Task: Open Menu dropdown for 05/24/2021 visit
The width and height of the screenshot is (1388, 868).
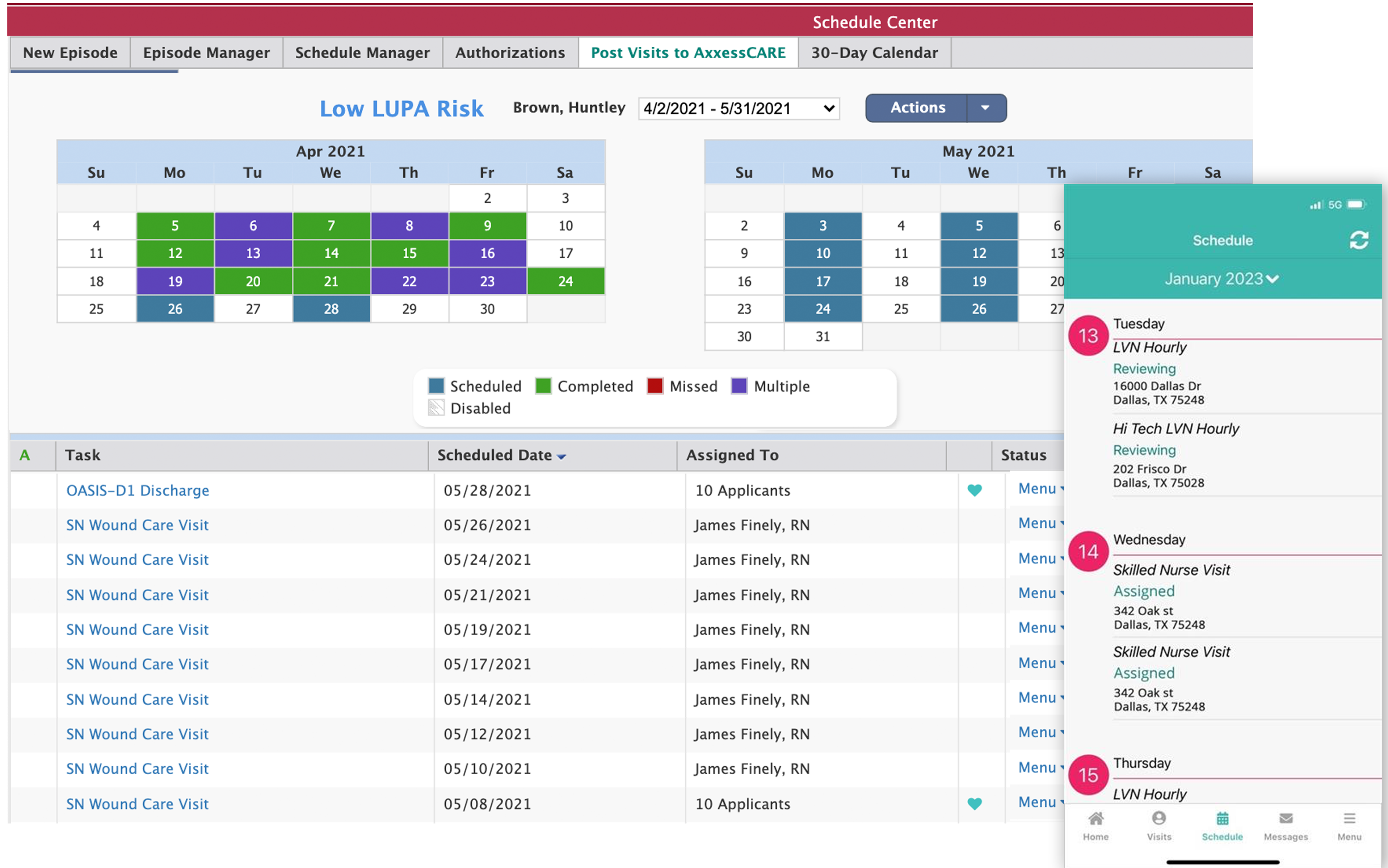Action: pos(1041,559)
